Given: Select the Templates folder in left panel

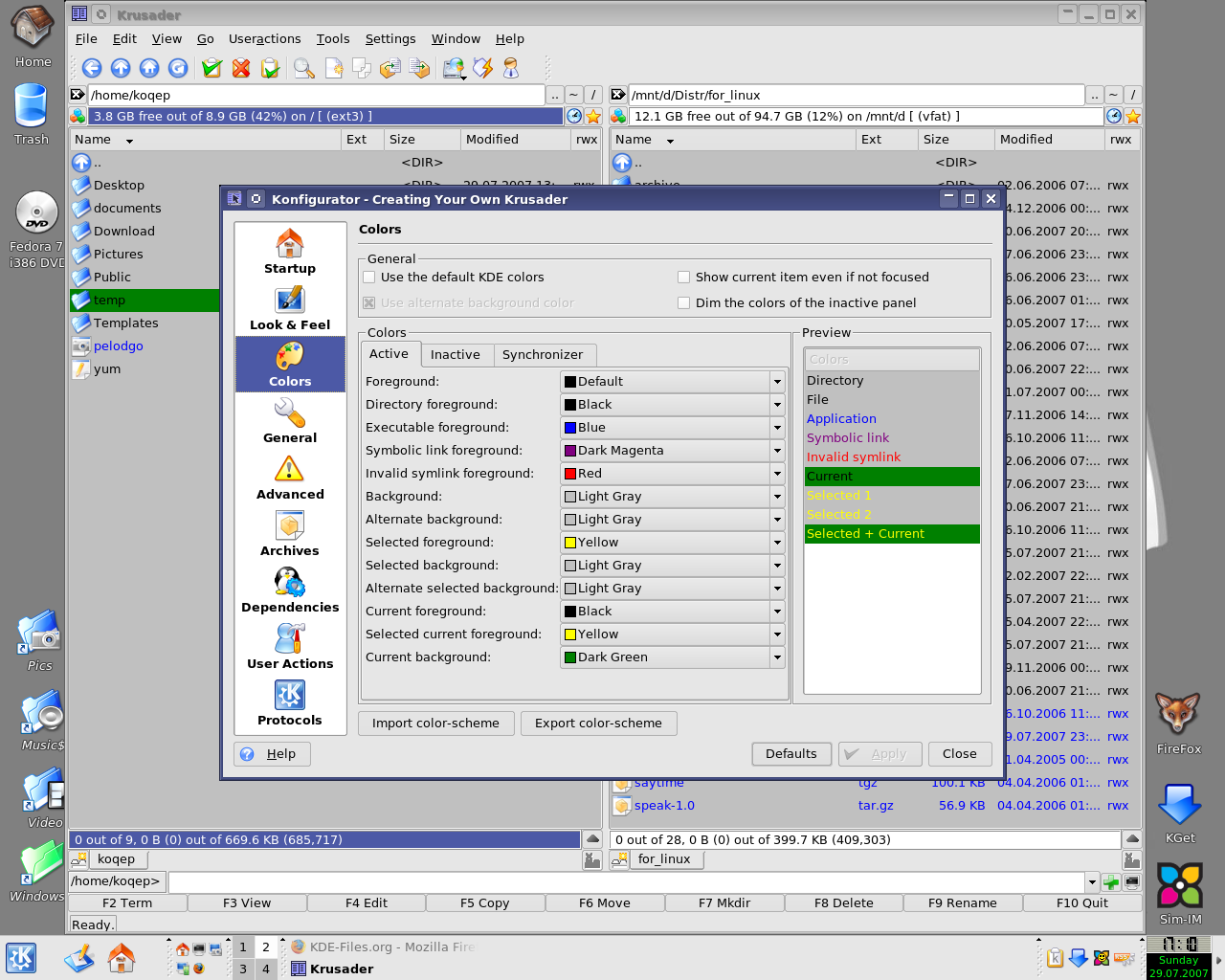Looking at the screenshot, I should [x=126, y=323].
